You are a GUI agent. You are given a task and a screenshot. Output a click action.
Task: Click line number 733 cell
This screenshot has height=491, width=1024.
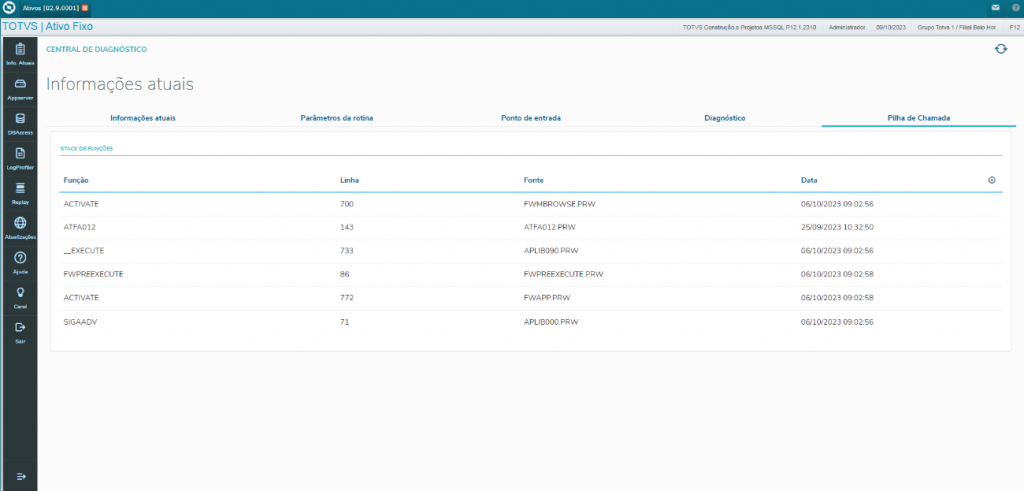(x=347, y=251)
